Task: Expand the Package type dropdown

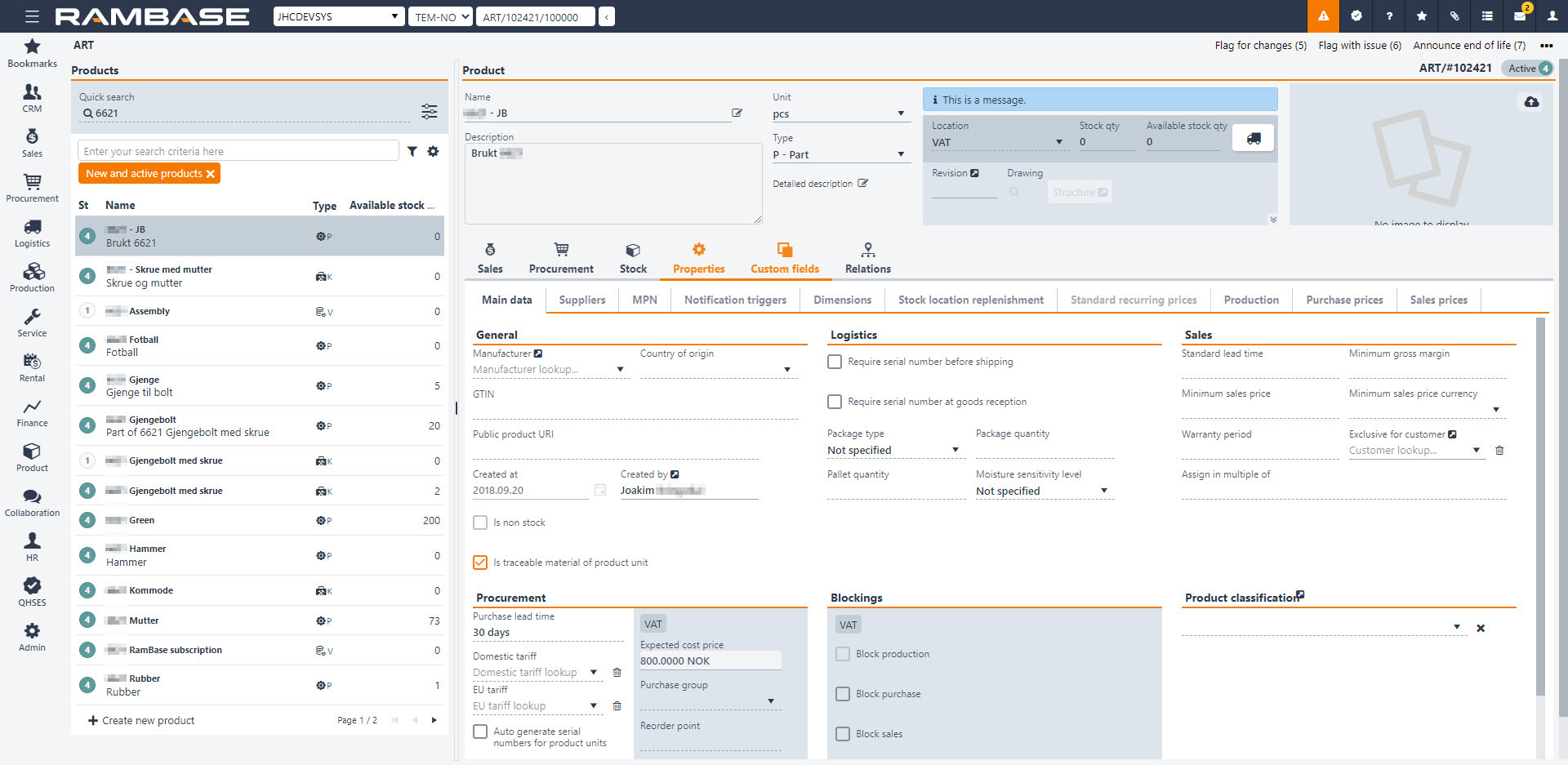Action: 893,451
